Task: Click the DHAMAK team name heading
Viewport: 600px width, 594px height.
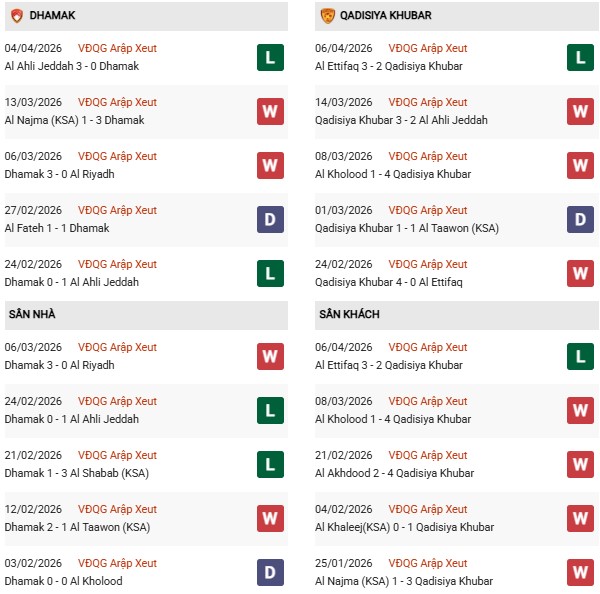Action: click(52, 16)
